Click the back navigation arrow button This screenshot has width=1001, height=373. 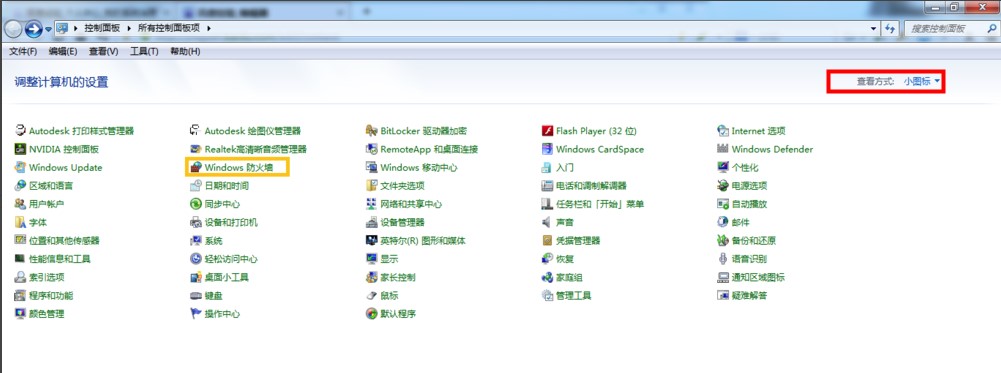13,29
